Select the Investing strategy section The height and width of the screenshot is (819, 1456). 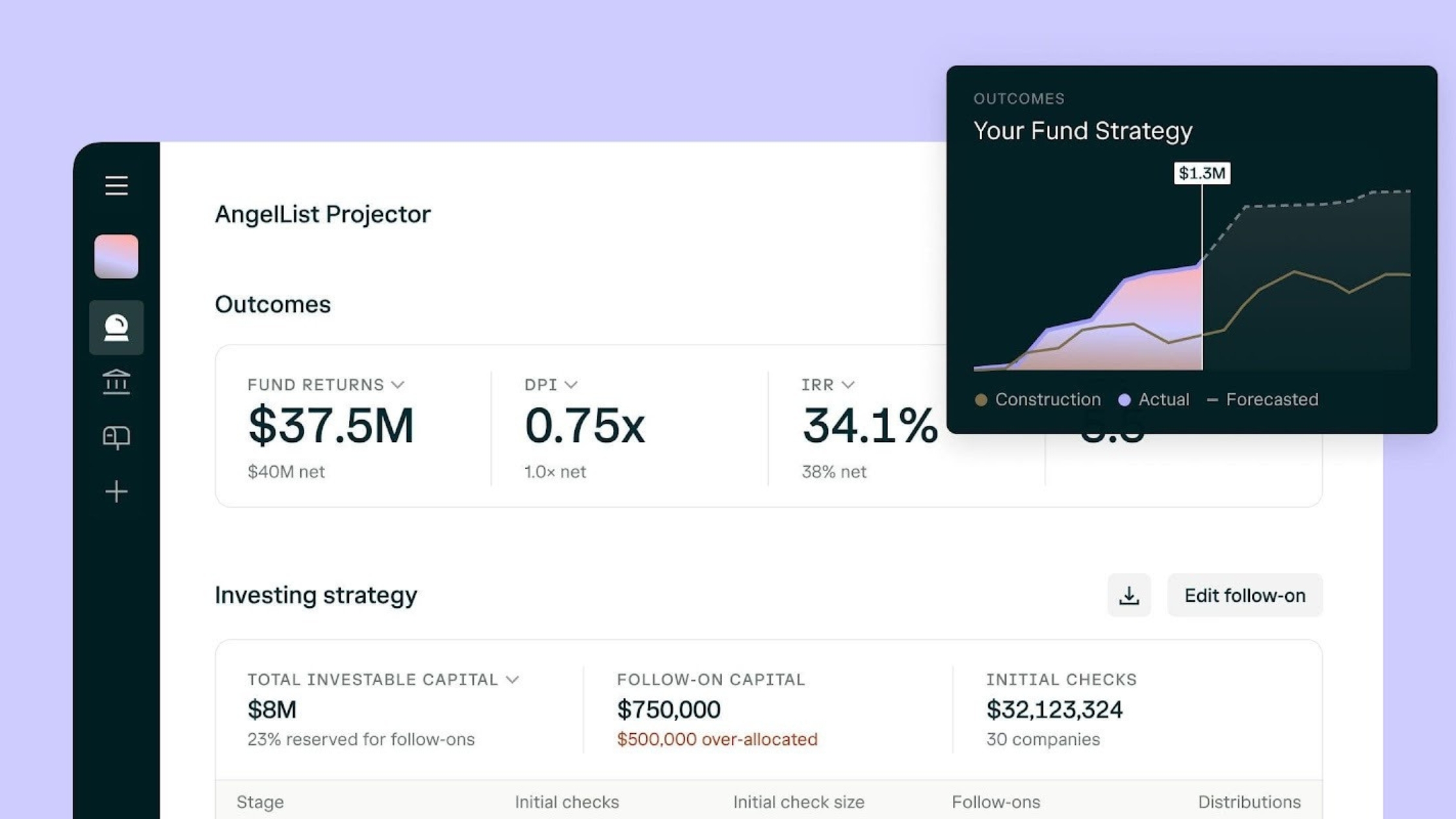point(317,595)
